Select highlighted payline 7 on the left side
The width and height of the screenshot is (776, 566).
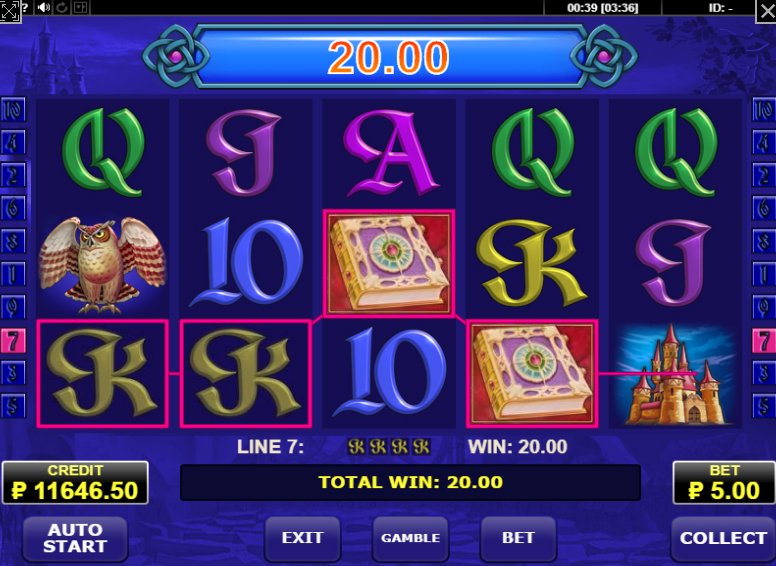click(13, 341)
